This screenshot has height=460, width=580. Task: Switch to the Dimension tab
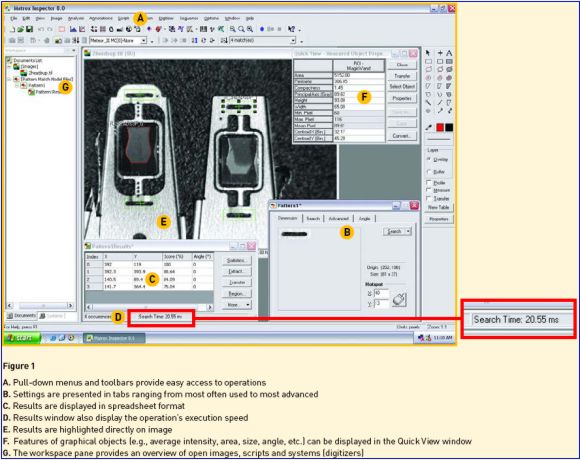click(288, 218)
